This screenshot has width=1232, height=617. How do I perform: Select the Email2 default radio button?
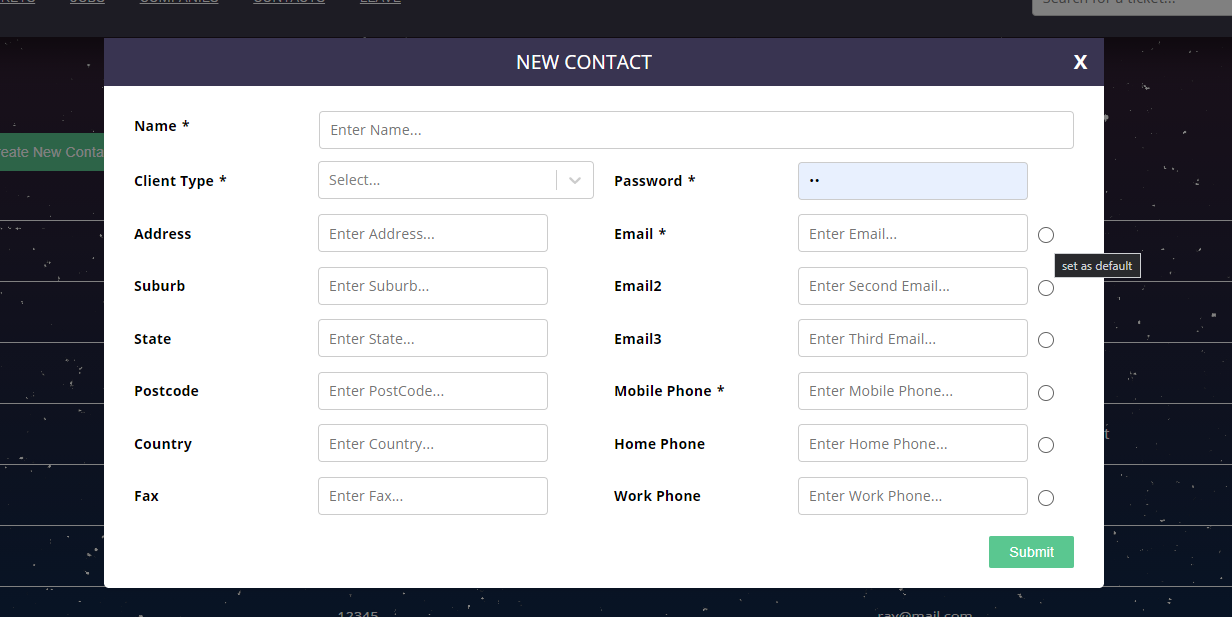pyautogui.click(x=1046, y=288)
